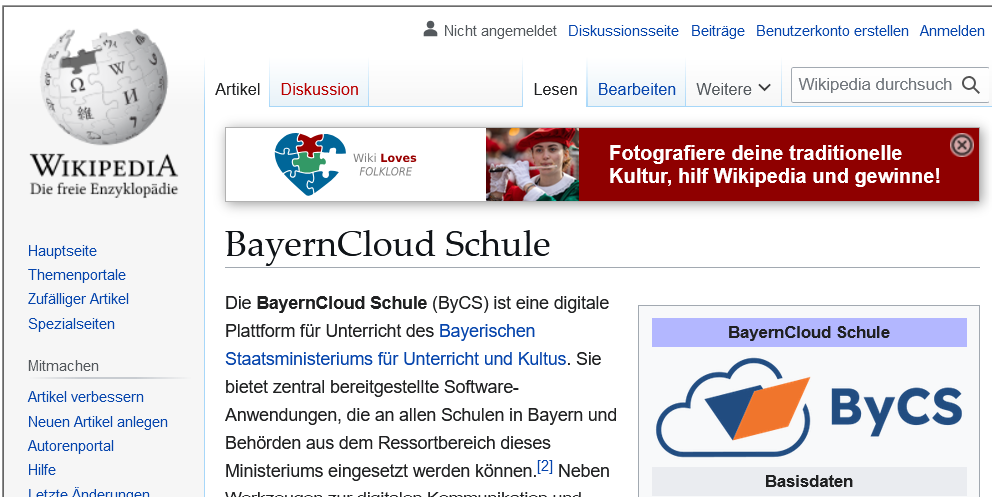Click footnote reference [2]
Viewport: 992px width, 497px height.
pos(545,467)
